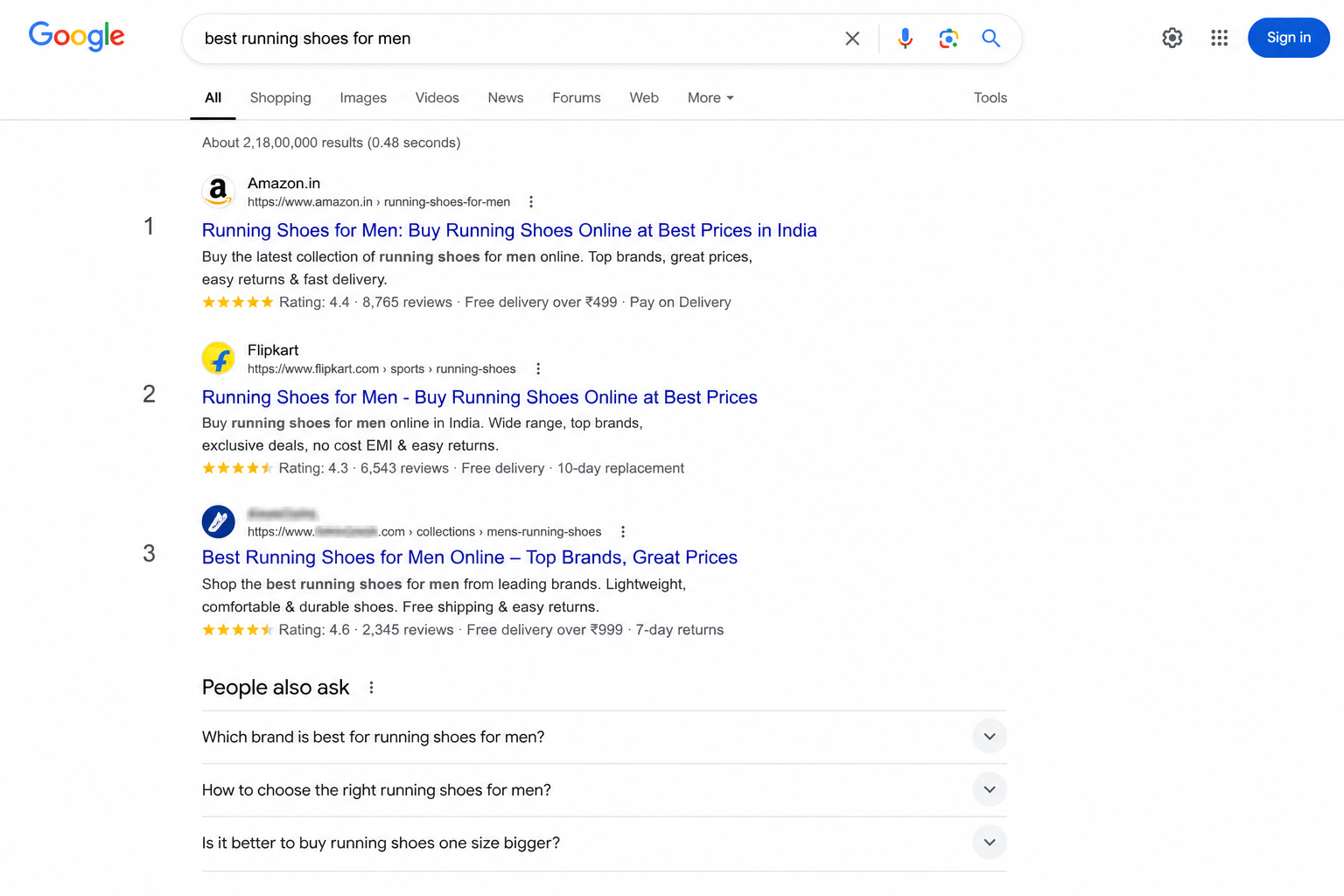Click the Sign in button

pos(1289,38)
